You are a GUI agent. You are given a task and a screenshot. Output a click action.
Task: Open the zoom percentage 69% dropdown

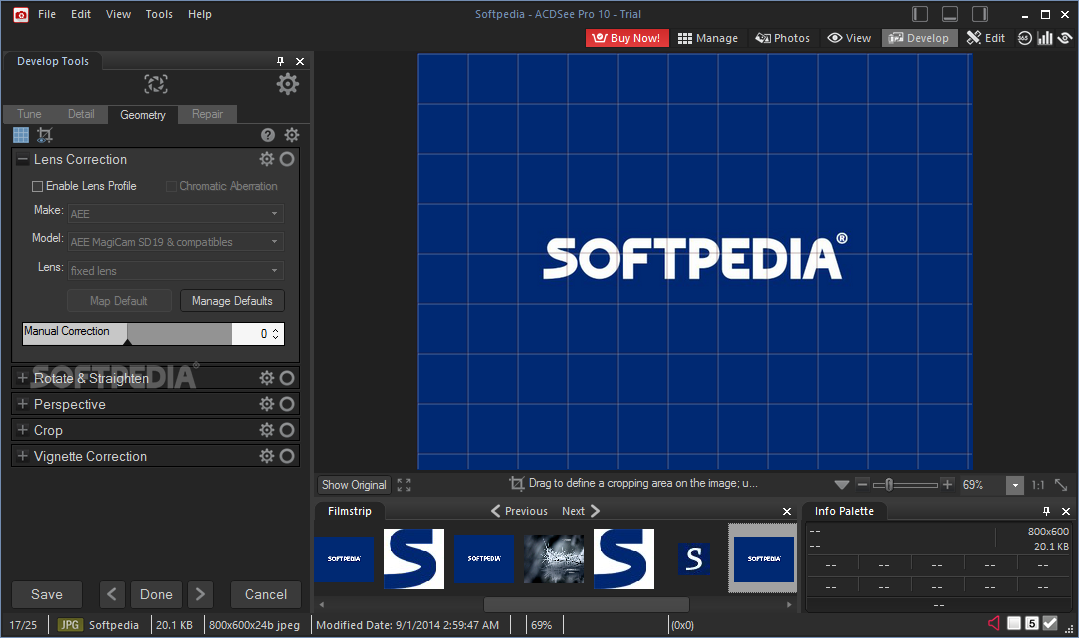click(1014, 485)
